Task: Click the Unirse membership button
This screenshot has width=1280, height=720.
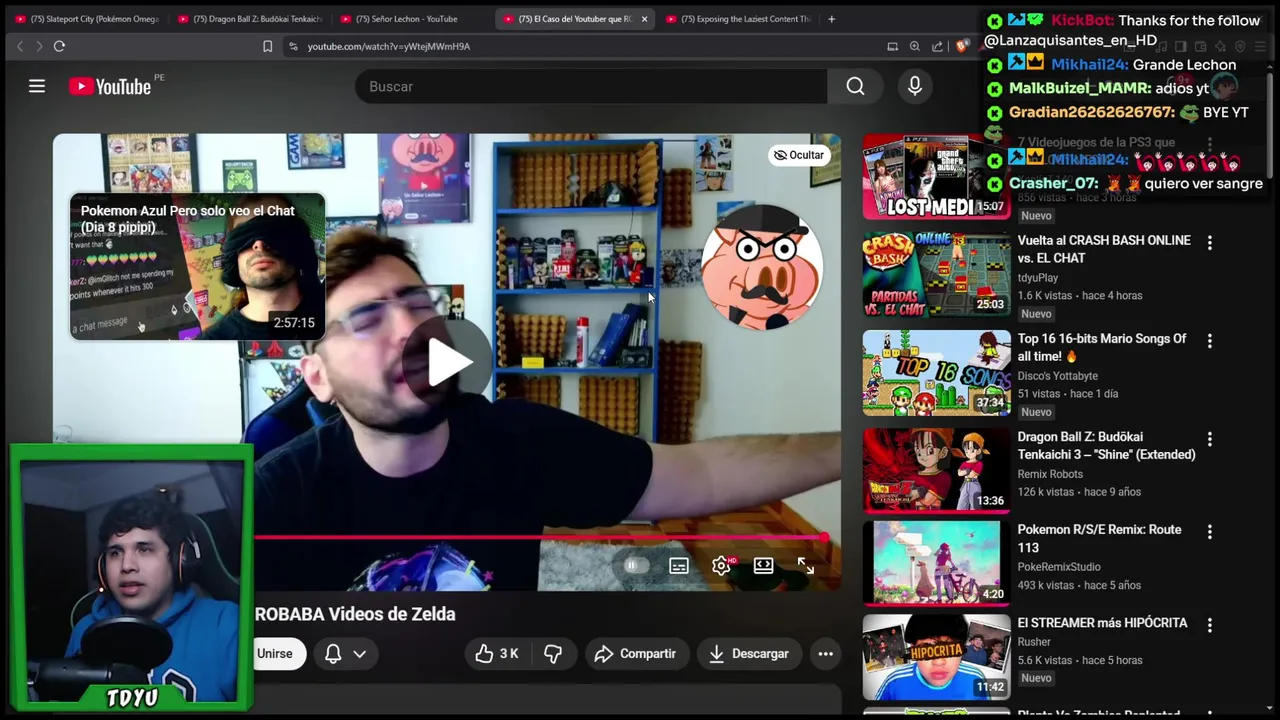Action: pyautogui.click(x=276, y=653)
